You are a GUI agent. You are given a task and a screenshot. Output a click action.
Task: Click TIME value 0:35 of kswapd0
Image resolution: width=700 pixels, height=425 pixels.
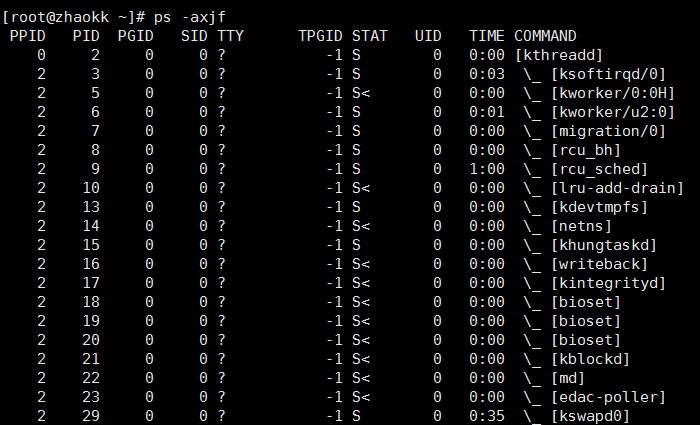pyautogui.click(x=487, y=416)
